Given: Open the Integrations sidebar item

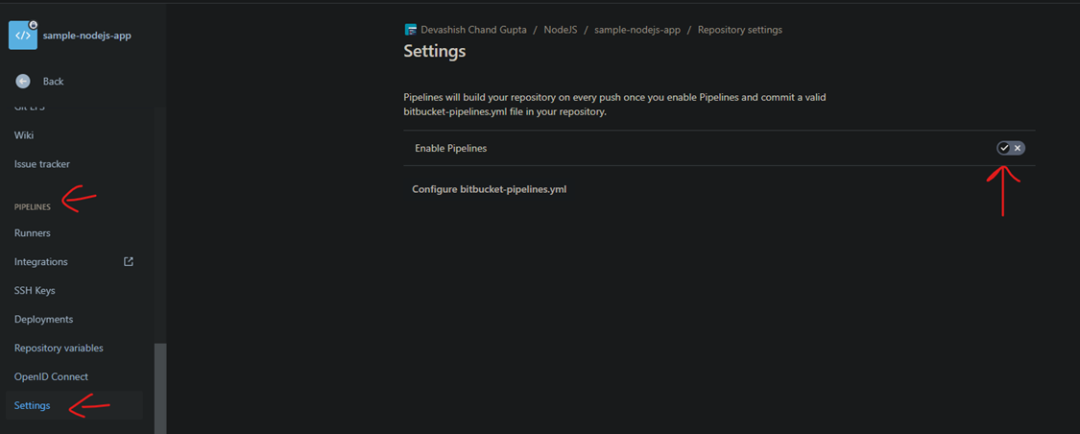Looking at the screenshot, I should pos(41,262).
